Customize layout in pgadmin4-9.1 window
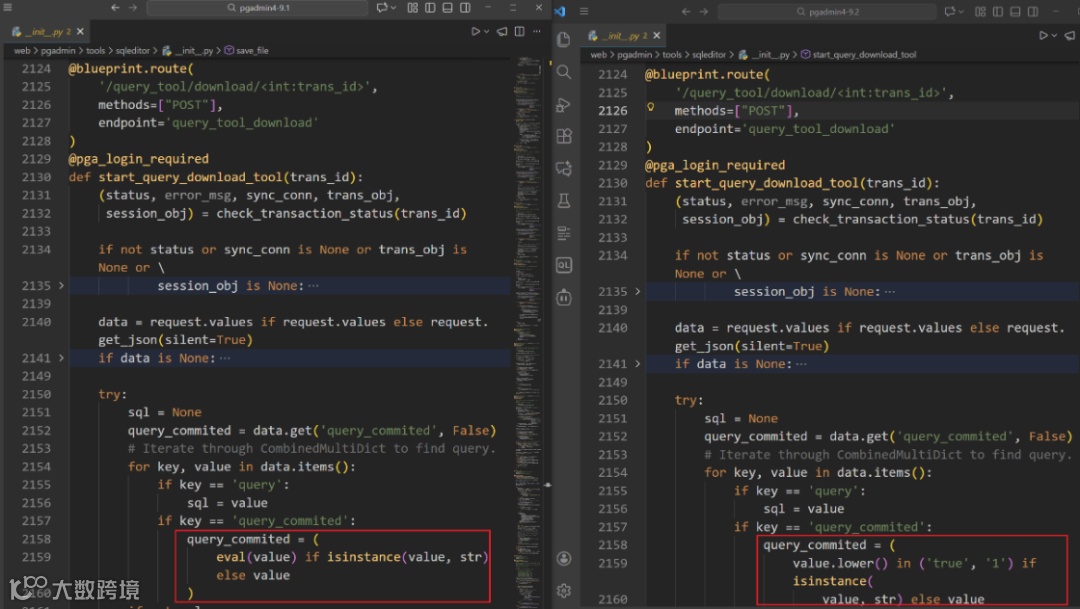The width and height of the screenshot is (1080, 609). pos(413,8)
